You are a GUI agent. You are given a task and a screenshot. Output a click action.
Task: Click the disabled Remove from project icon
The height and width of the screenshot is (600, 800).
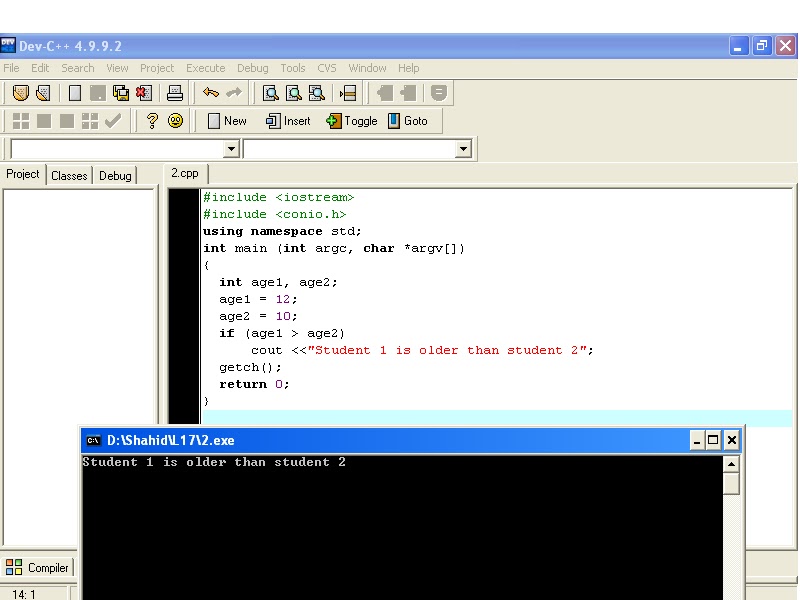tap(408, 93)
